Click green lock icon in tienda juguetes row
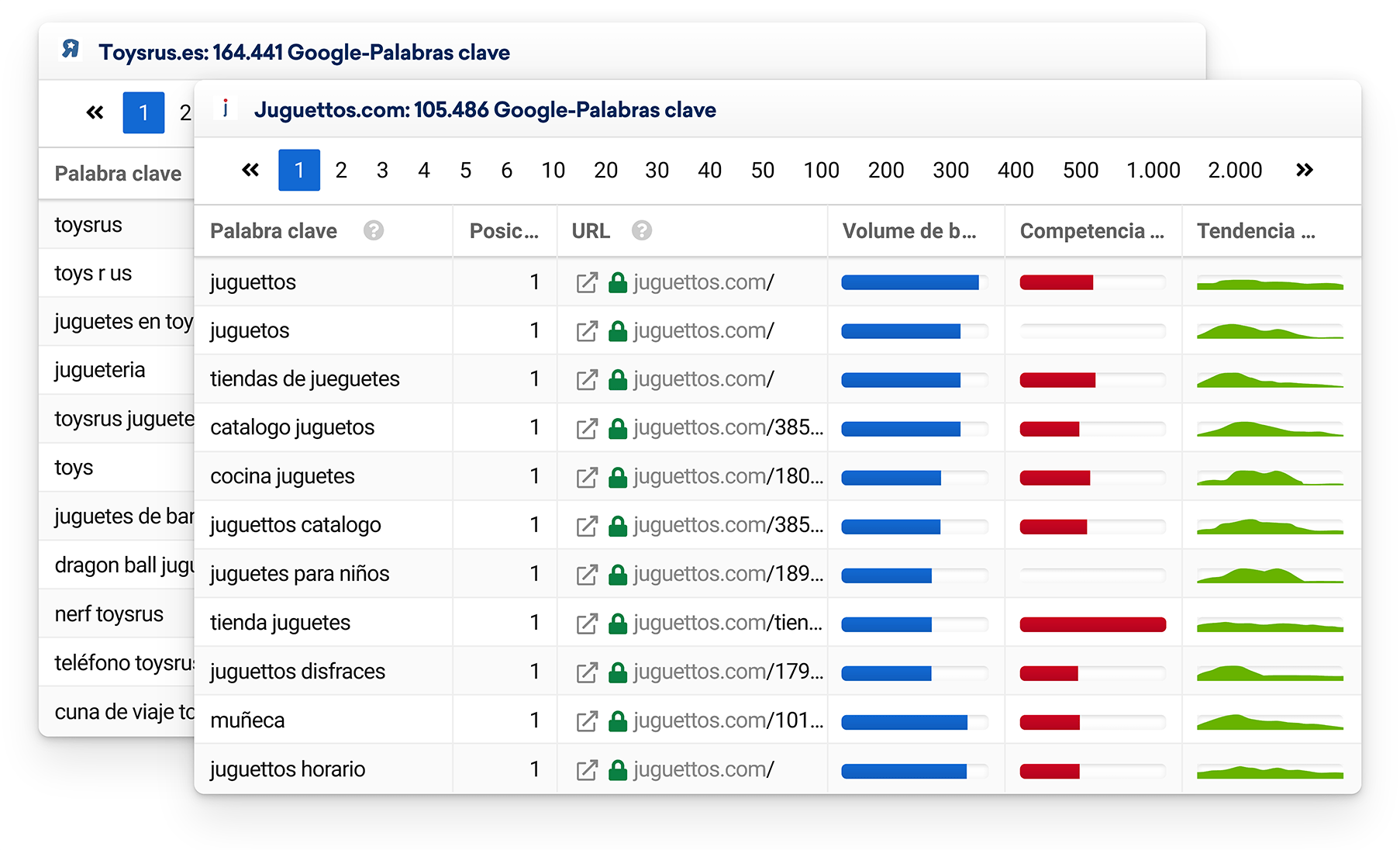Image resolution: width=1400 pixels, height=850 pixels. tap(618, 624)
